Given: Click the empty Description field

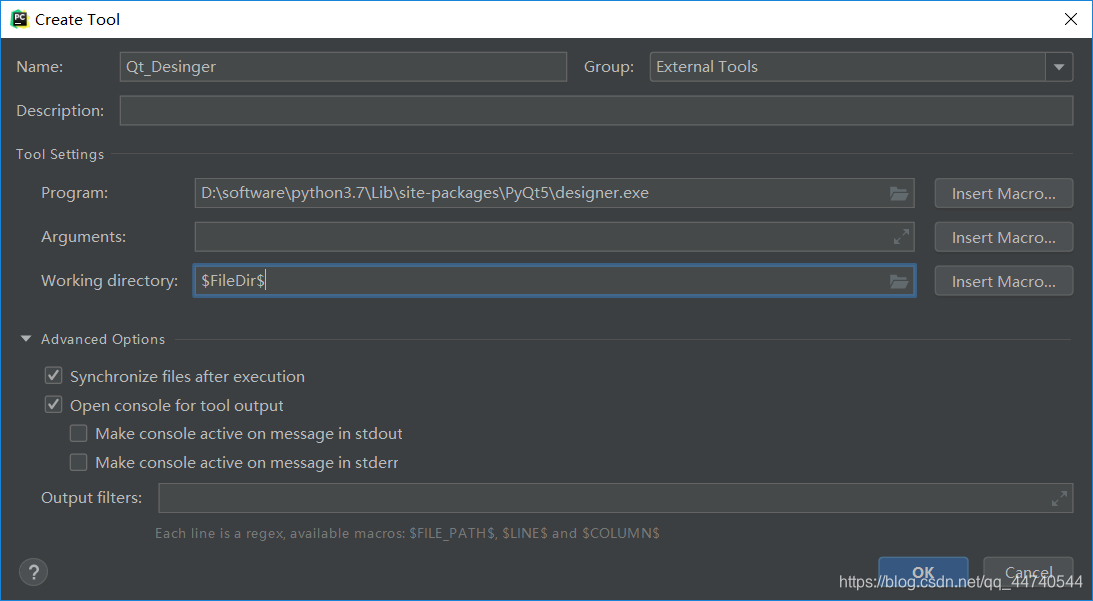Looking at the screenshot, I should (x=595, y=110).
